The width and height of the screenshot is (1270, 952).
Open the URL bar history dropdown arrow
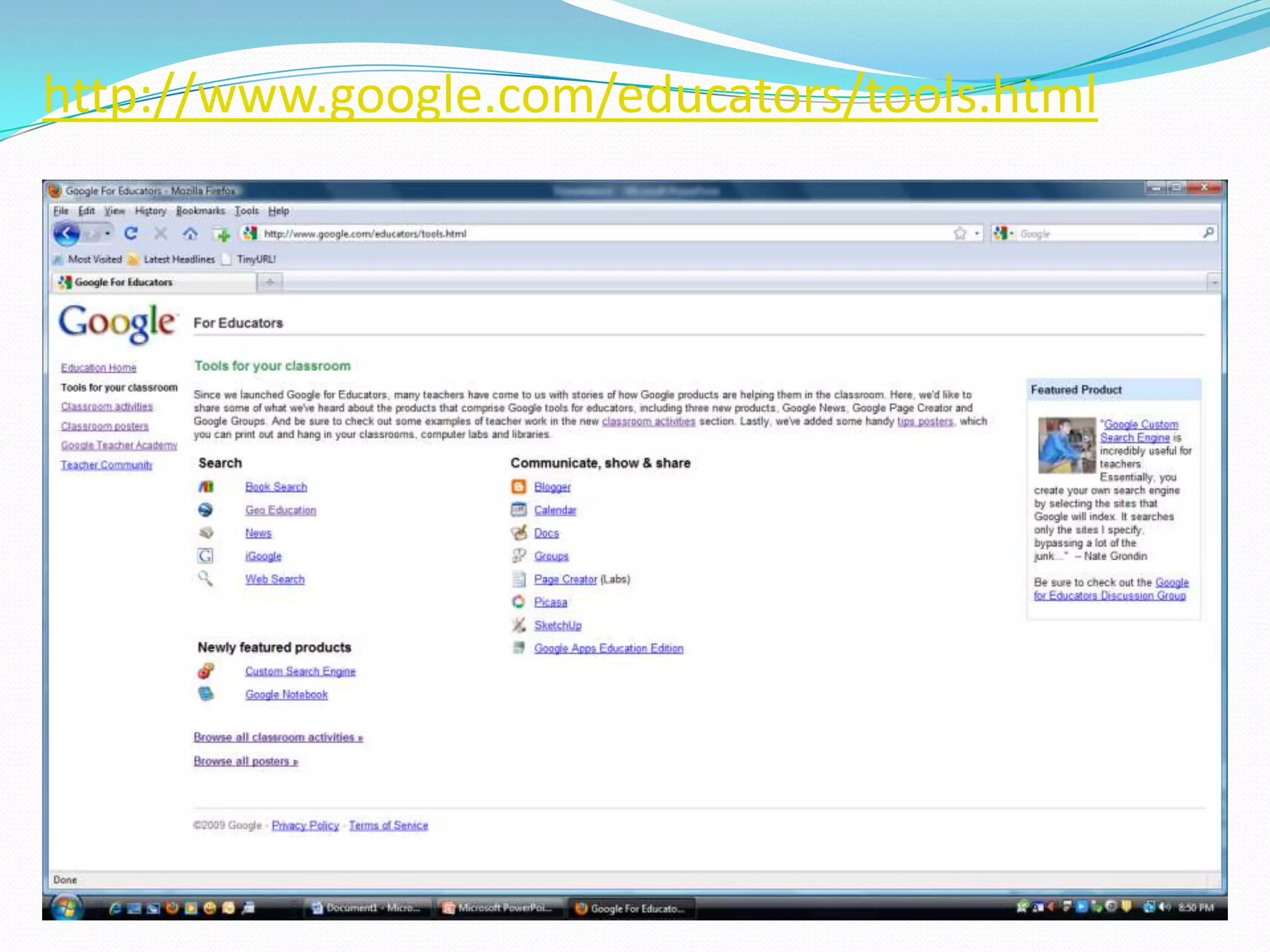977,234
